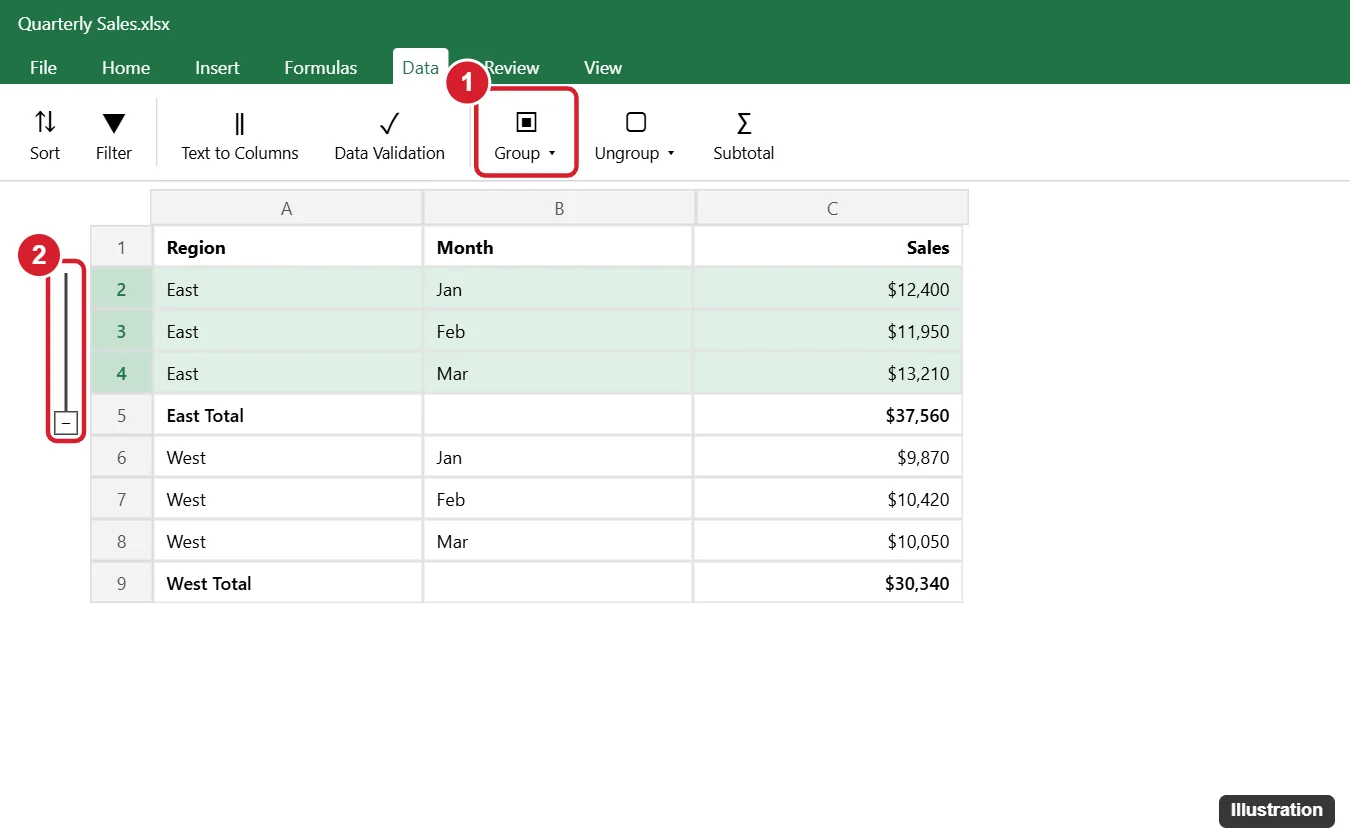Screen dimensions: 1350x840
Task: Select the Data ribbon tab
Action: point(421,68)
